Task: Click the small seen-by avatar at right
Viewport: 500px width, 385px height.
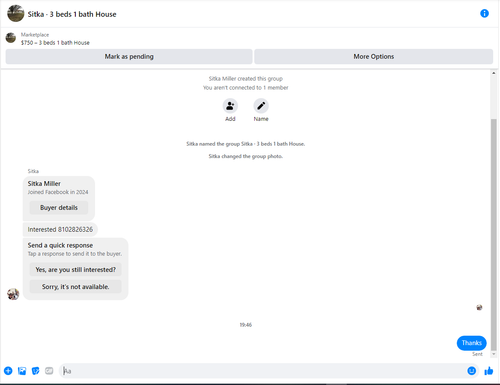Action: 479,307
